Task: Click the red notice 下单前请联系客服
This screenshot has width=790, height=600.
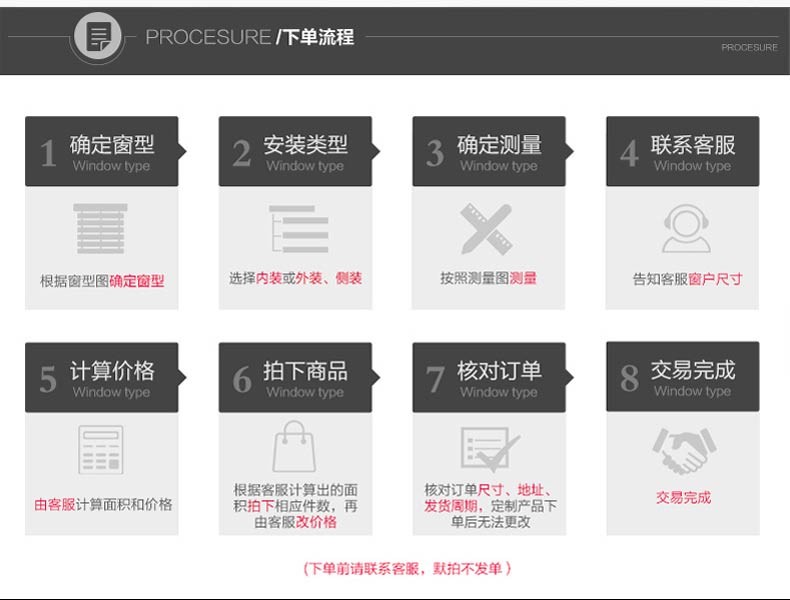Action: (407, 569)
